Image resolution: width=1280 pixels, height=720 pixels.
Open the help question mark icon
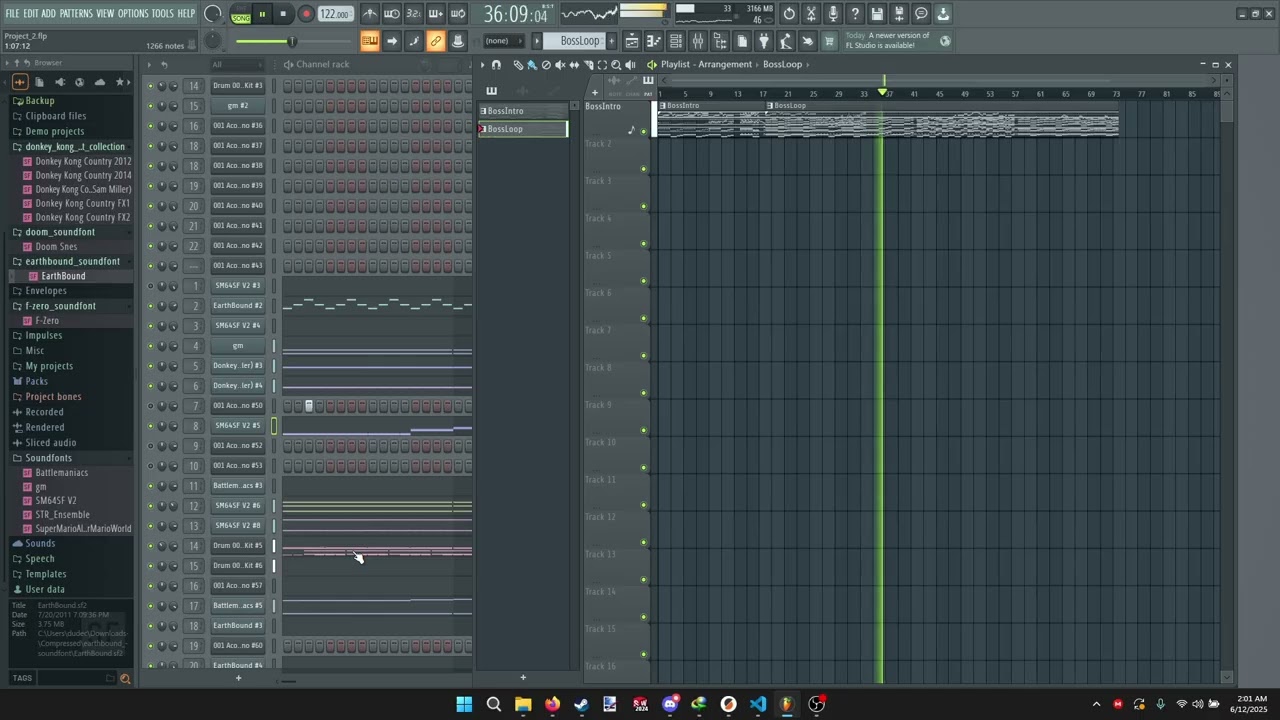coord(855,14)
